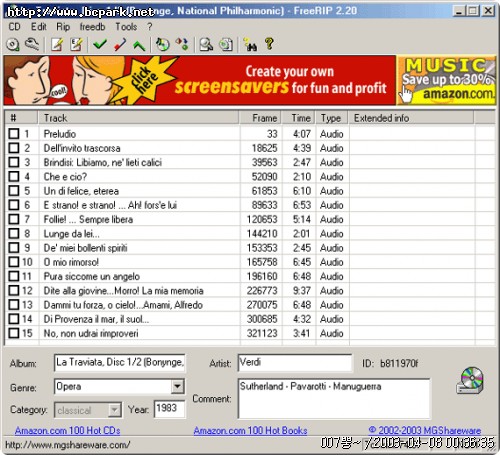Click the Amazon music savings banner
Viewport: 500px width, 455px height.
click(446, 80)
